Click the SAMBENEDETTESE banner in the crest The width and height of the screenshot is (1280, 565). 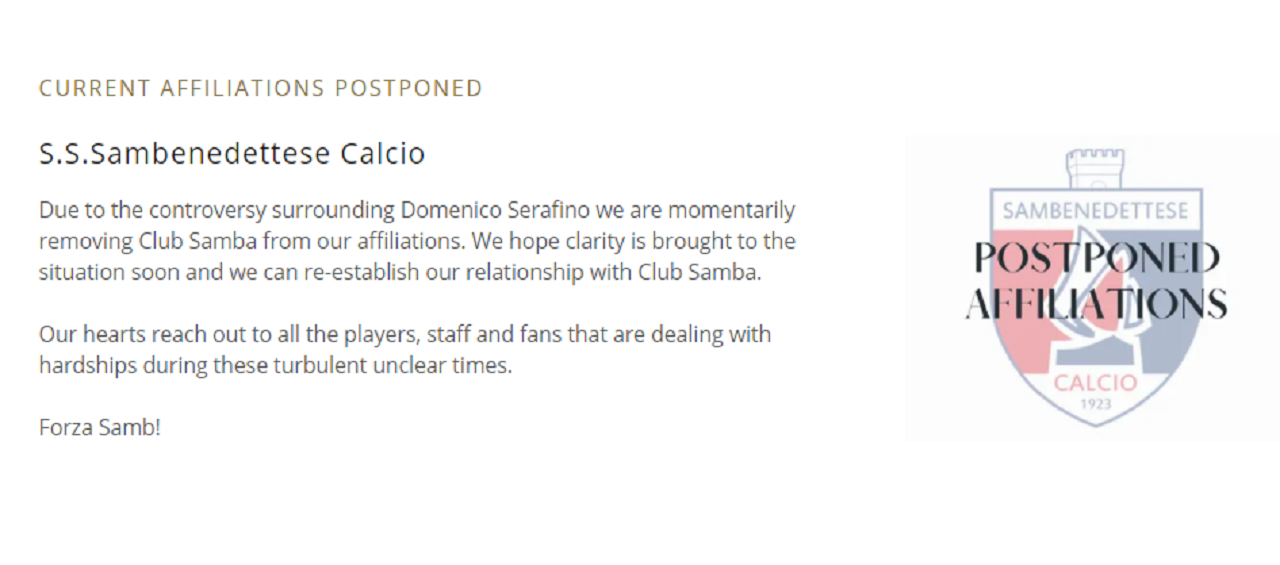tap(1095, 211)
